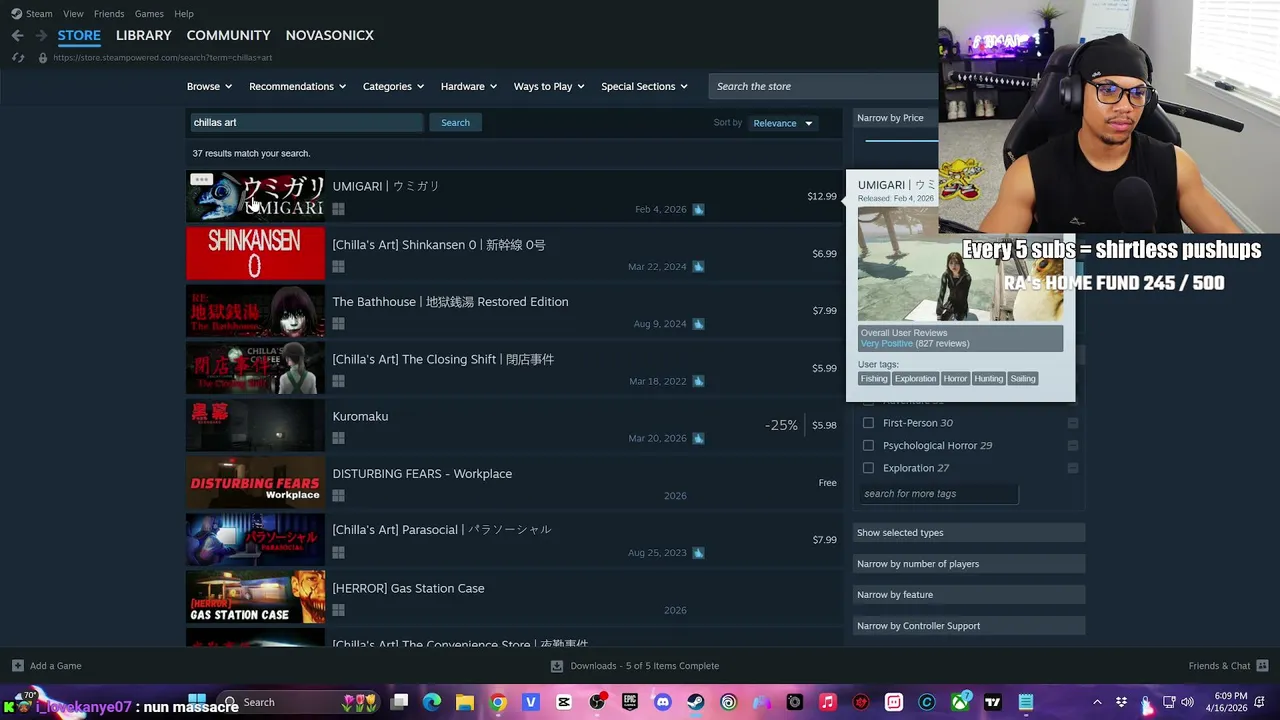The width and height of the screenshot is (1280, 720).
Task: Open the Ways to Play dropdown
Action: tap(549, 86)
